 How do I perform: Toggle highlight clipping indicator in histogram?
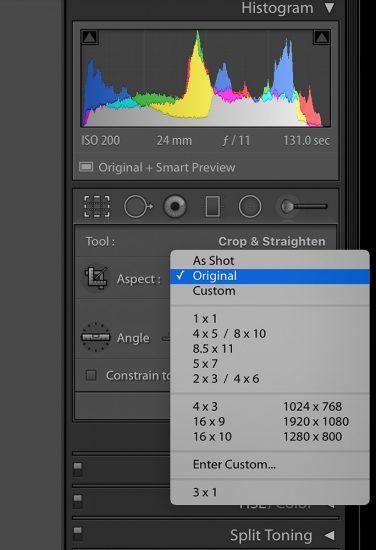click(321, 37)
